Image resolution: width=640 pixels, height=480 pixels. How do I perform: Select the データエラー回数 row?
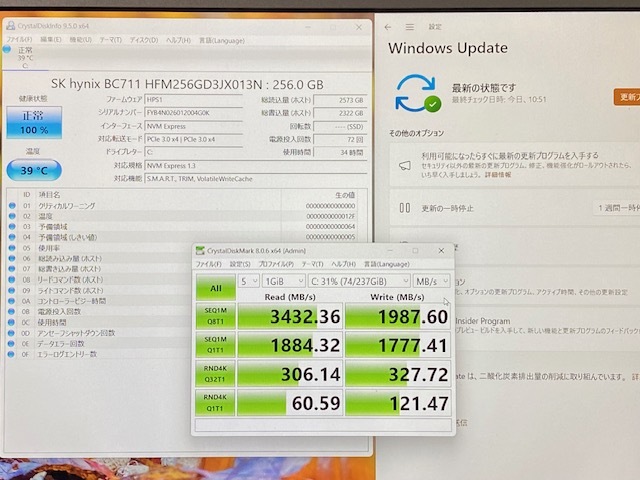pyautogui.click(x=100, y=344)
